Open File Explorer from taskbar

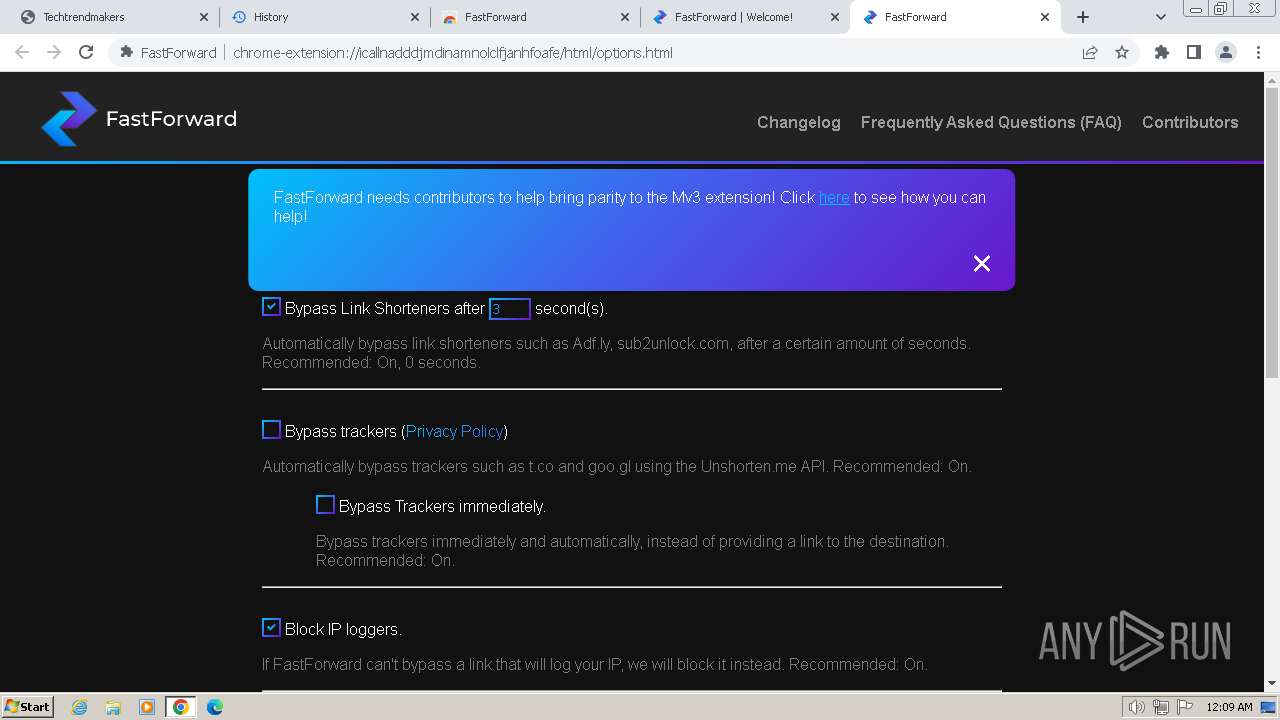pos(113,707)
